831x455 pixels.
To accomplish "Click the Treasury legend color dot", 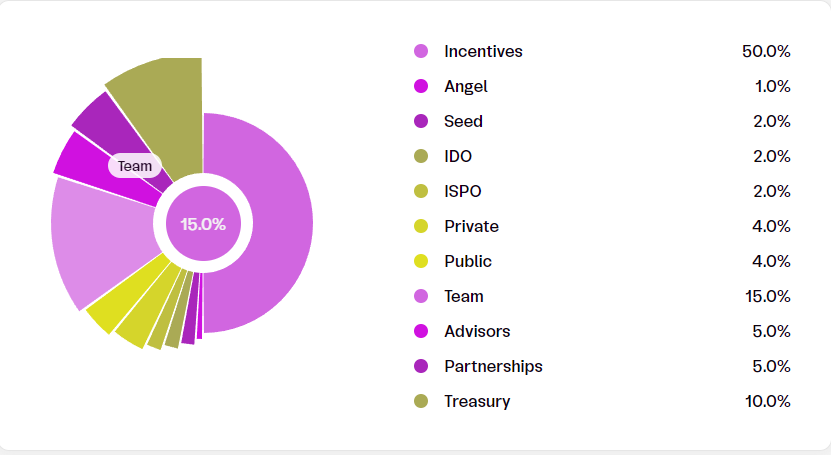I will click(421, 401).
